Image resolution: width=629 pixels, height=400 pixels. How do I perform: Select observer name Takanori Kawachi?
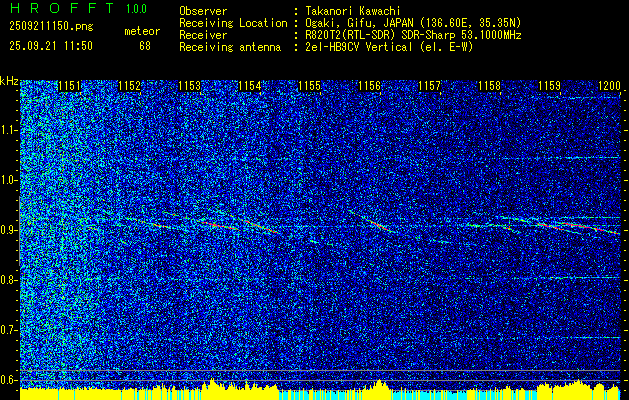click(352, 11)
